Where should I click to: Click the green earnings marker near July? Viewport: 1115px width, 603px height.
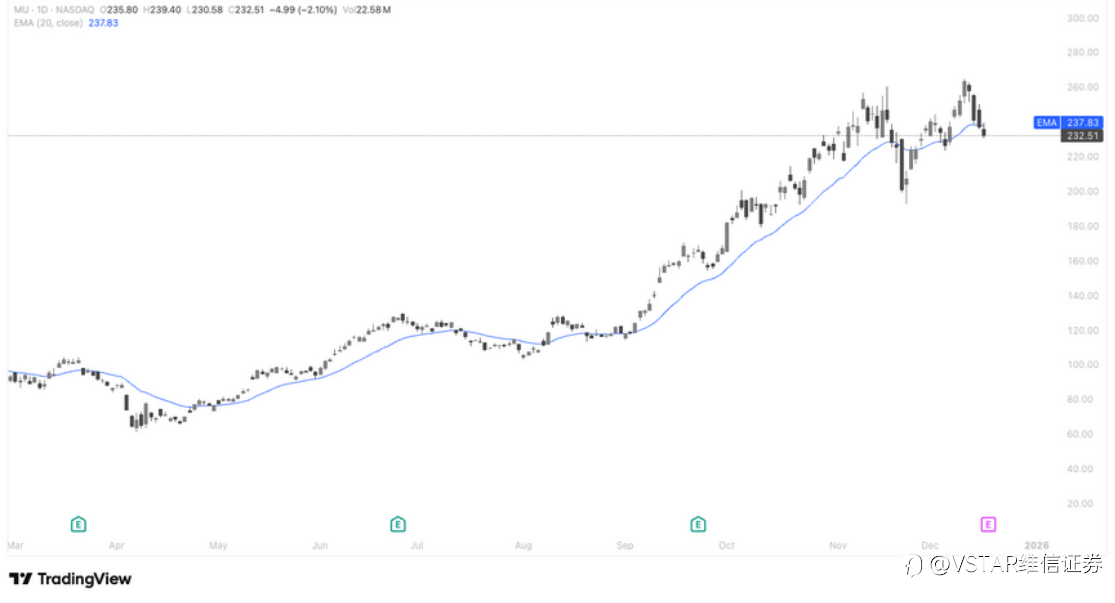[398, 524]
